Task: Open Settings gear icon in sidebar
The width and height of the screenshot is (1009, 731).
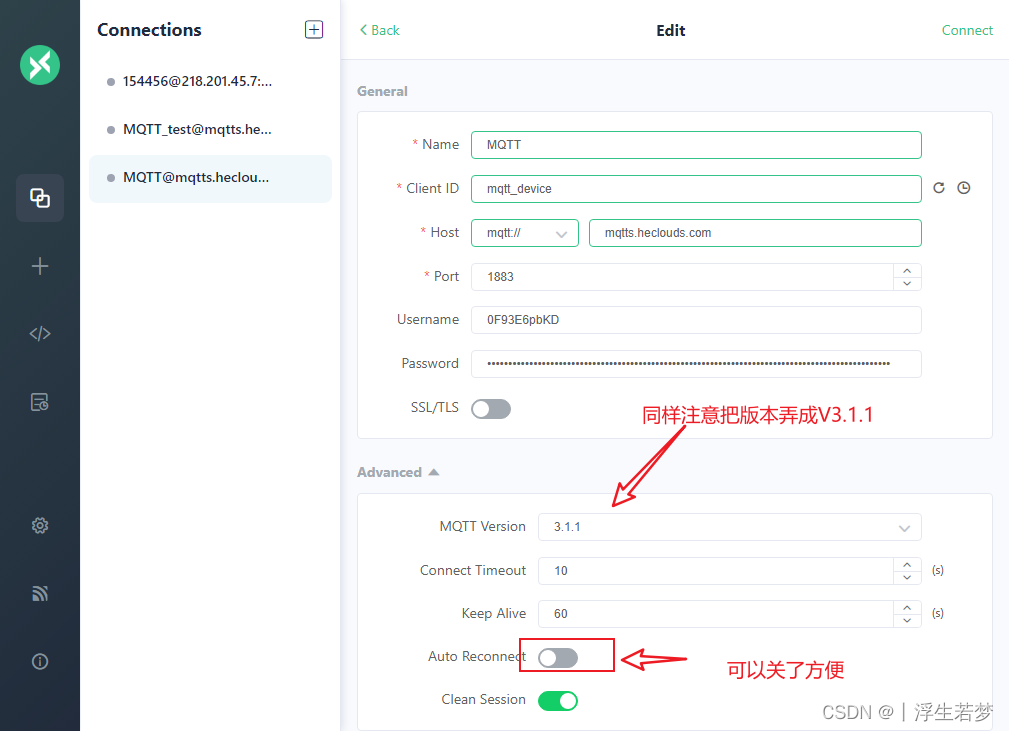Action: 40,526
